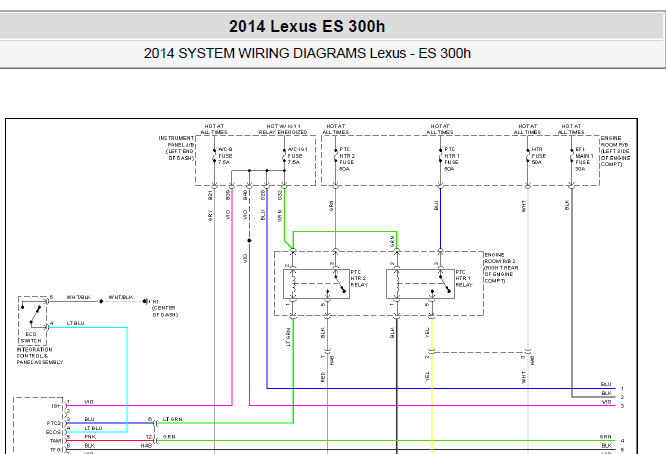The width and height of the screenshot is (666, 454).
Task: Click the 'A/C-B FUSE 7.5A' label
Action: [226, 156]
